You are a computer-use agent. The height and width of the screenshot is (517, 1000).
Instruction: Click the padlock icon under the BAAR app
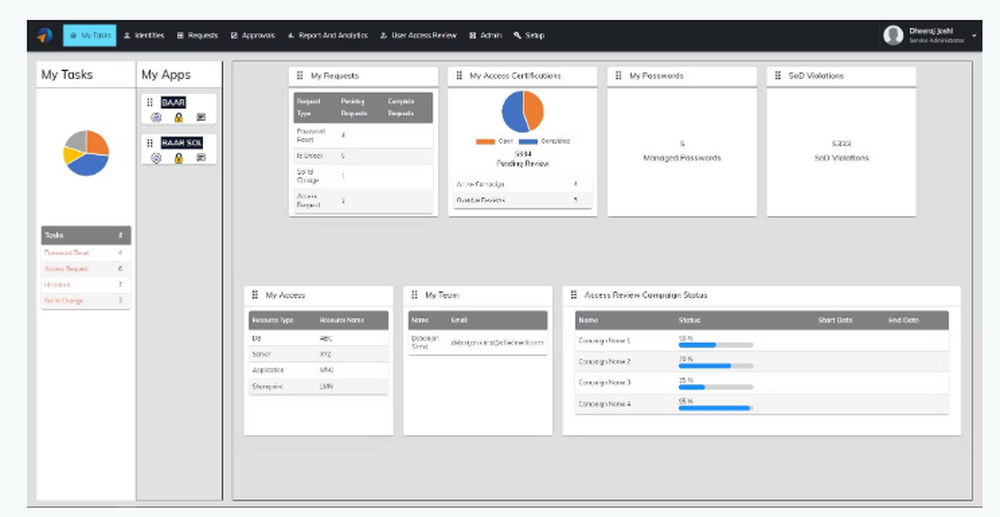click(x=179, y=117)
